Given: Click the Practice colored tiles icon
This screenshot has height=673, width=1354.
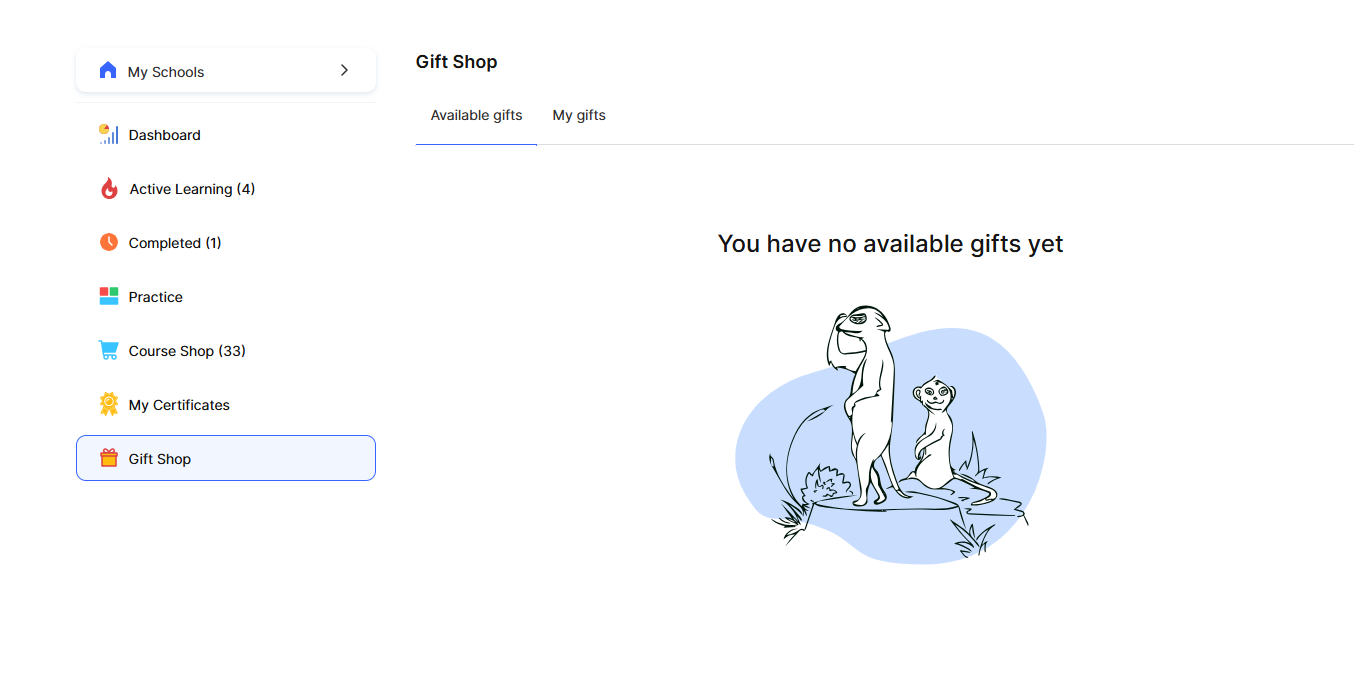Looking at the screenshot, I should coord(109,296).
